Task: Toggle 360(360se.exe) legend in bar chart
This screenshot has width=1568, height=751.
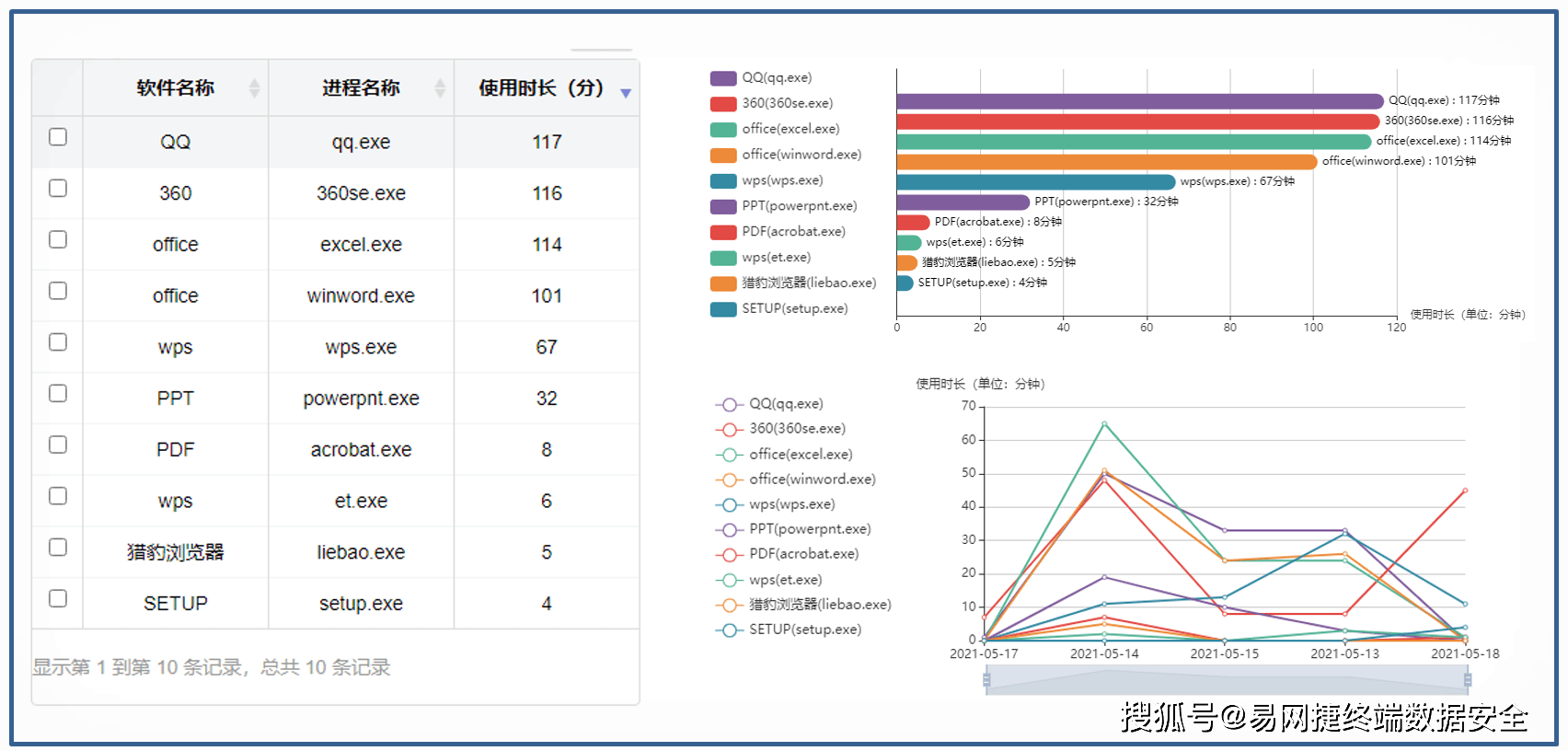Action: tap(723, 104)
